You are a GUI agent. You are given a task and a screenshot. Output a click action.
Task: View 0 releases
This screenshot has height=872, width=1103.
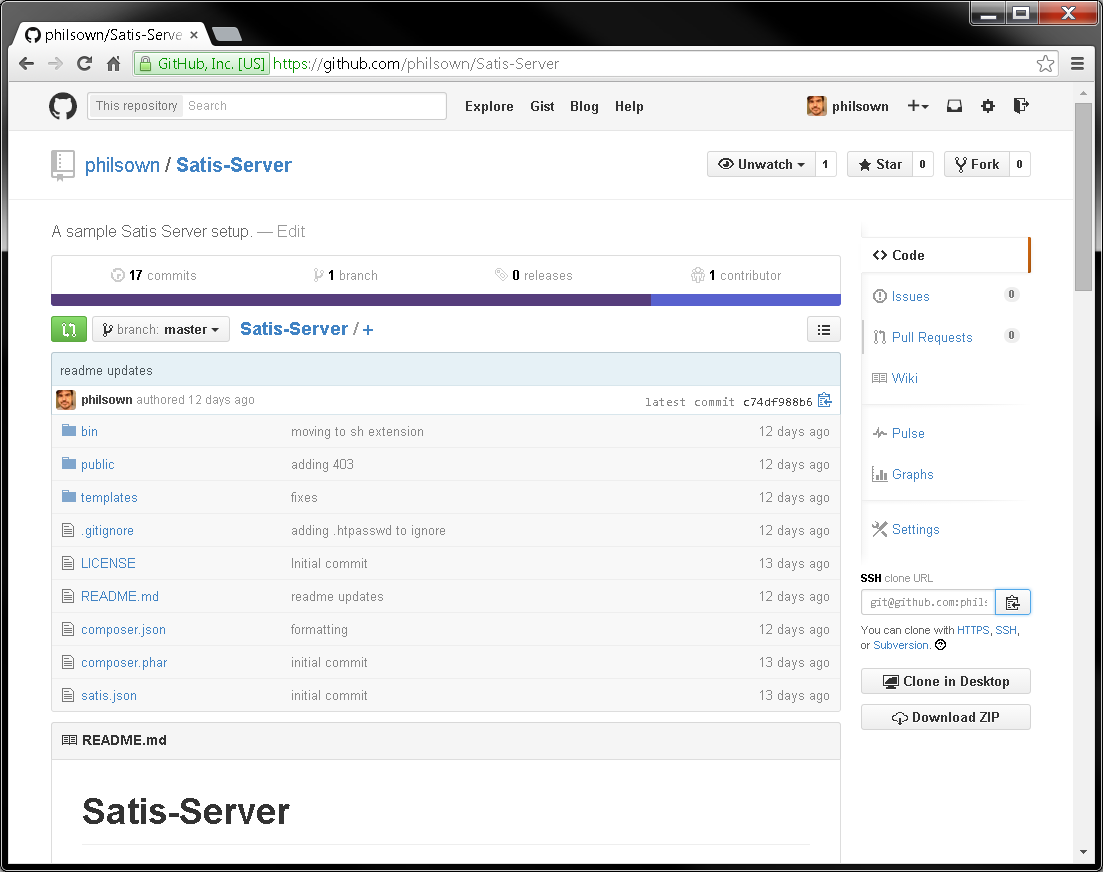pos(534,276)
